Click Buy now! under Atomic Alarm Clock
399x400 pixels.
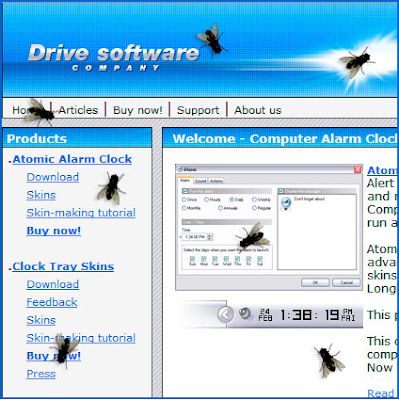(x=54, y=231)
